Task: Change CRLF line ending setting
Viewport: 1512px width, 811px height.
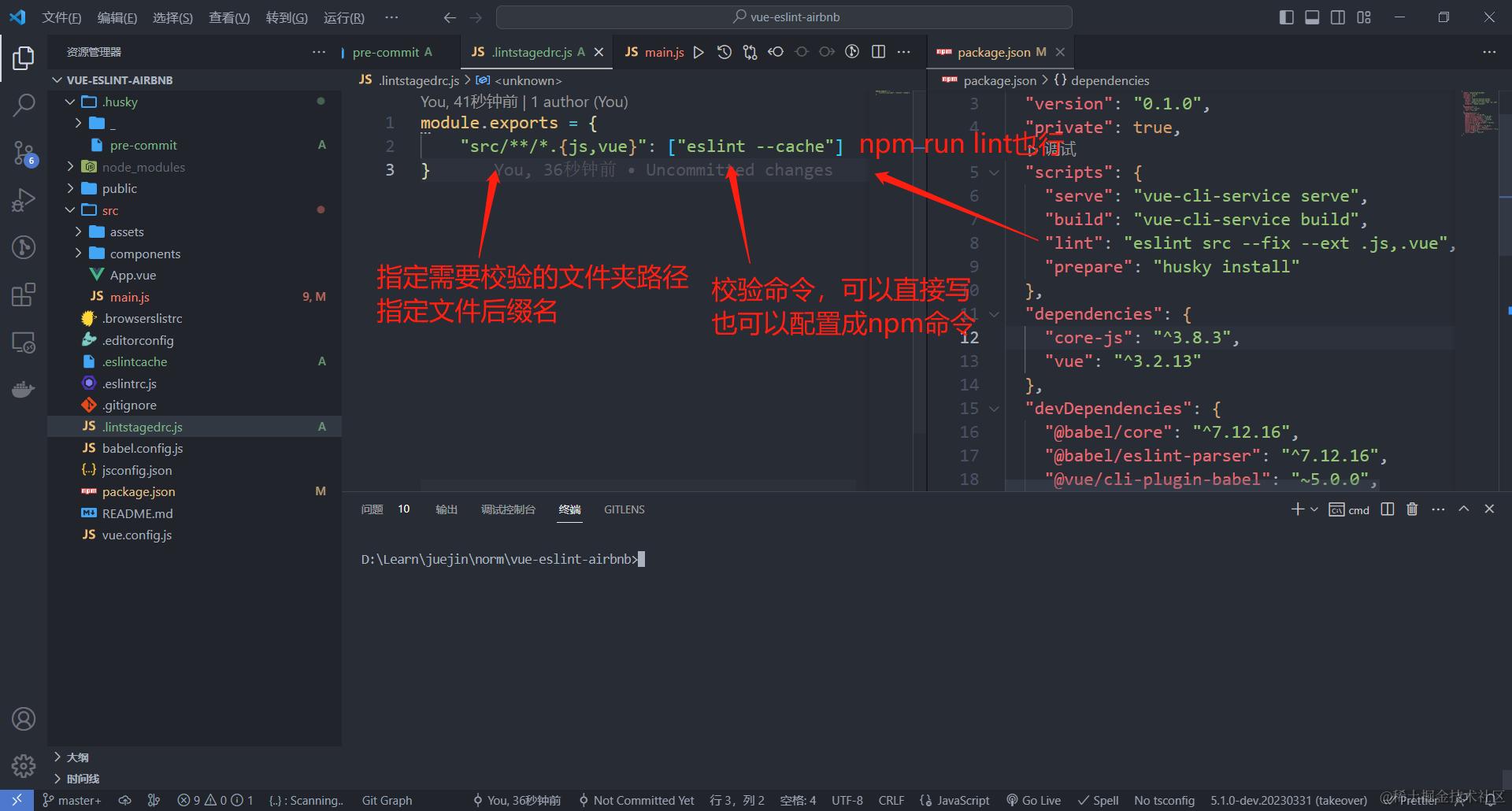Action: (x=891, y=800)
